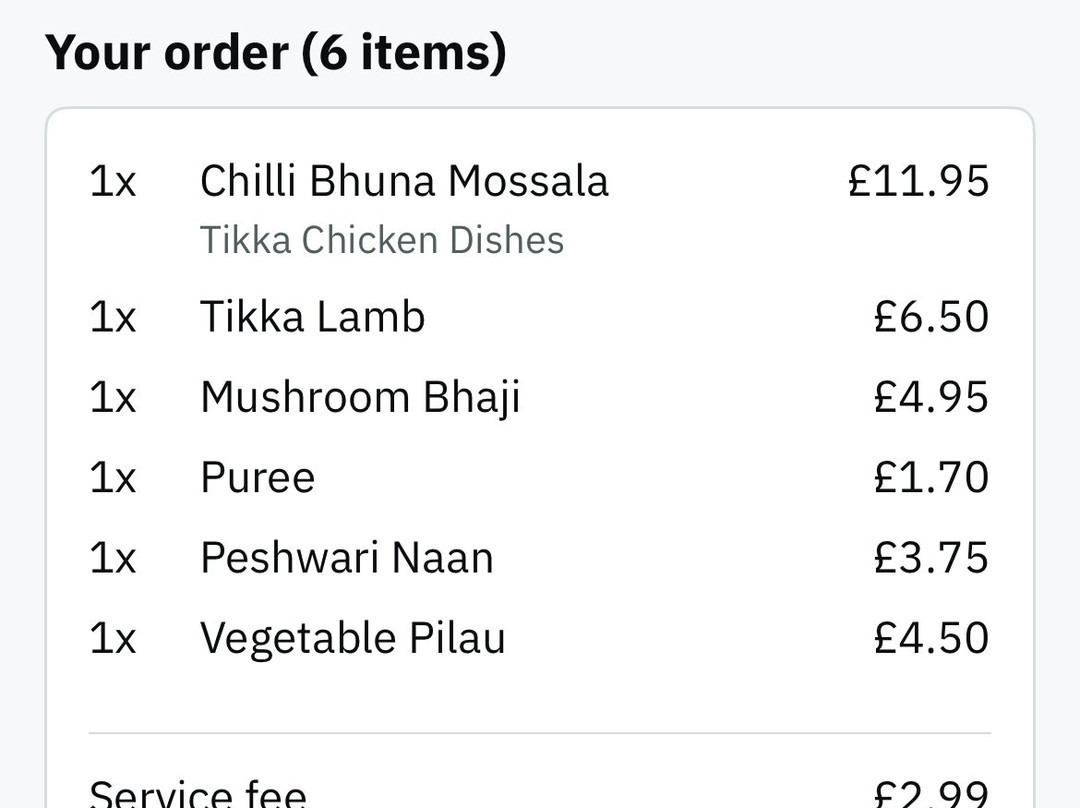This screenshot has width=1080, height=808.
Task: Click the £11.95 price of Chilli Bhuna
Action: click(x=918, y=182)
